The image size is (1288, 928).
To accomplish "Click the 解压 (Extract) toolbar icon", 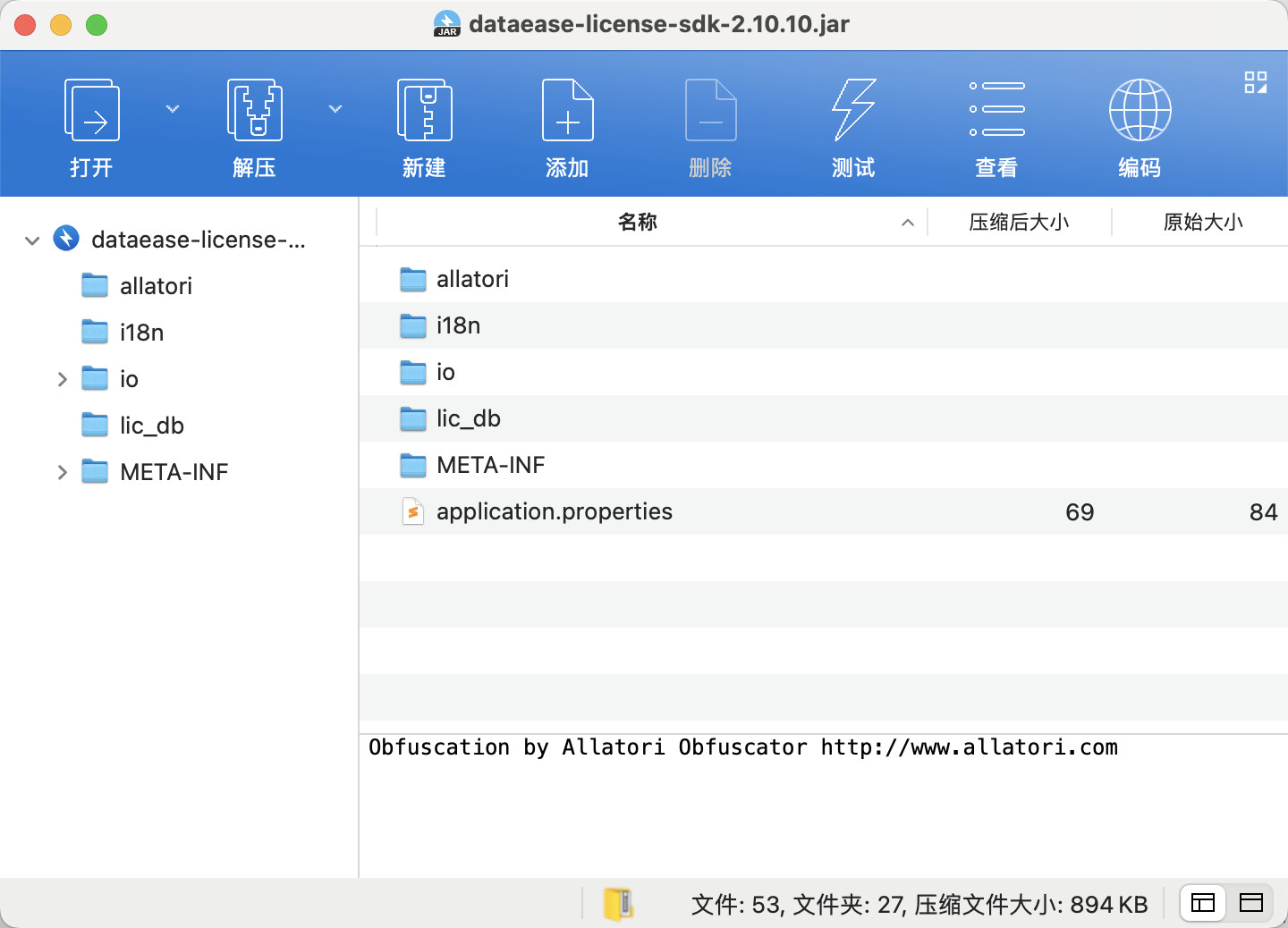I will point(255,110).
